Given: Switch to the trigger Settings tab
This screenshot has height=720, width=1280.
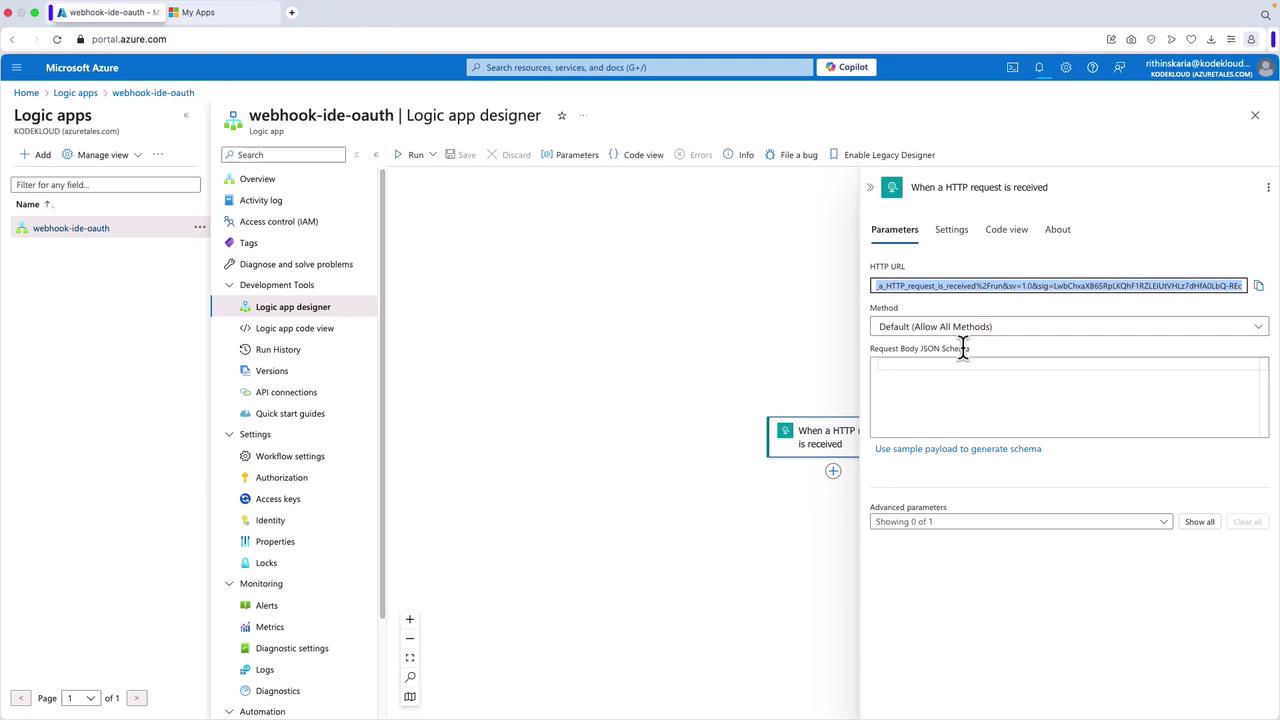Looking at the screenshot, I should click(951, 230).
